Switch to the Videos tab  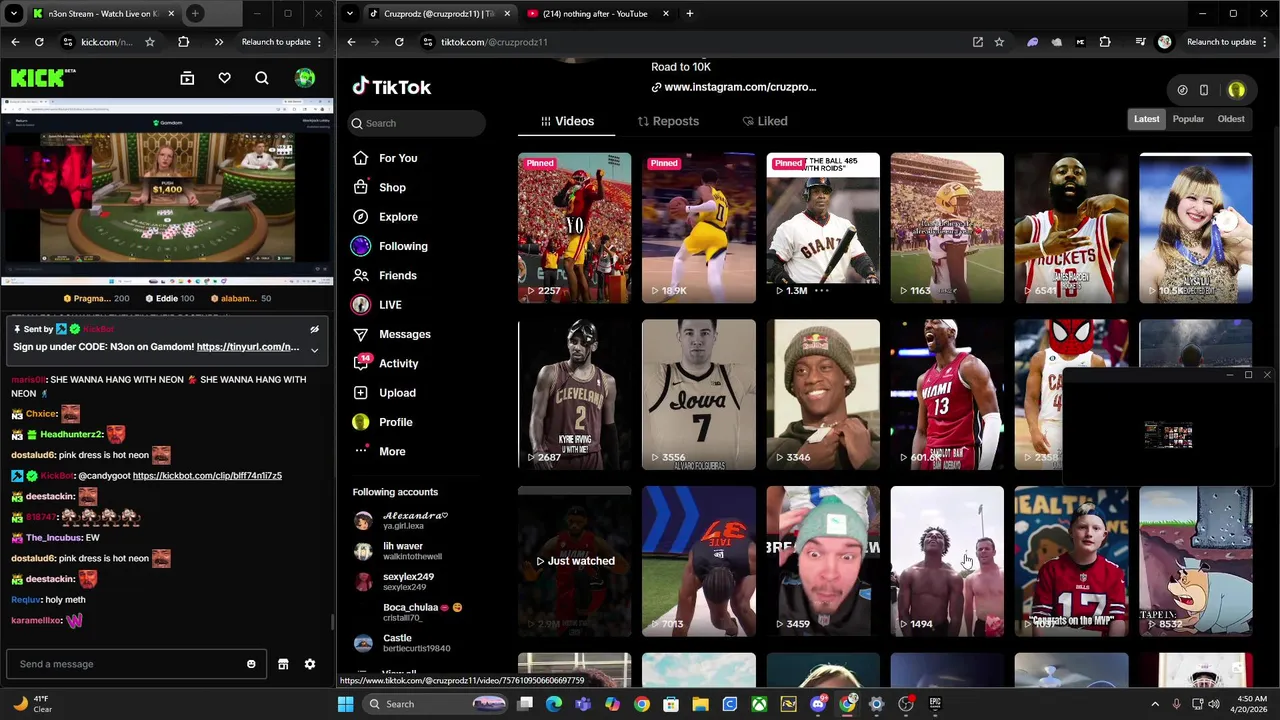567,121
